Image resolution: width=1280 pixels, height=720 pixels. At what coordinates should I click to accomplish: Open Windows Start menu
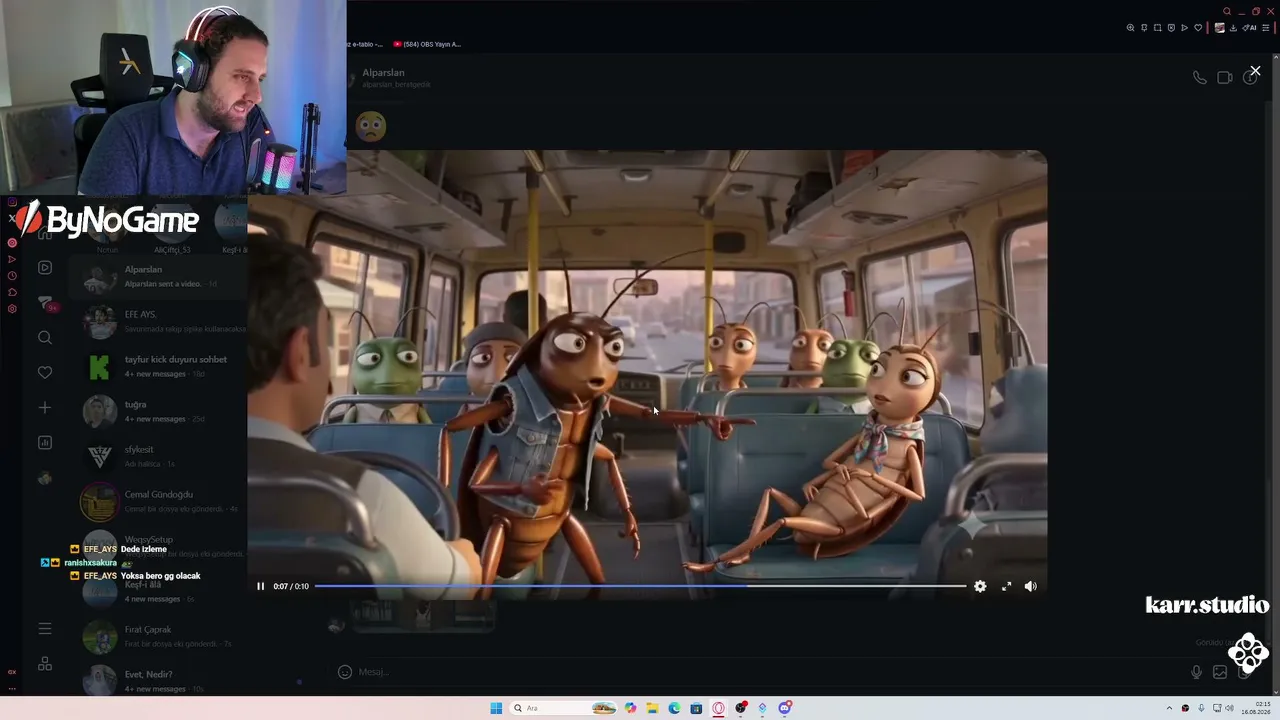(496, 708)
